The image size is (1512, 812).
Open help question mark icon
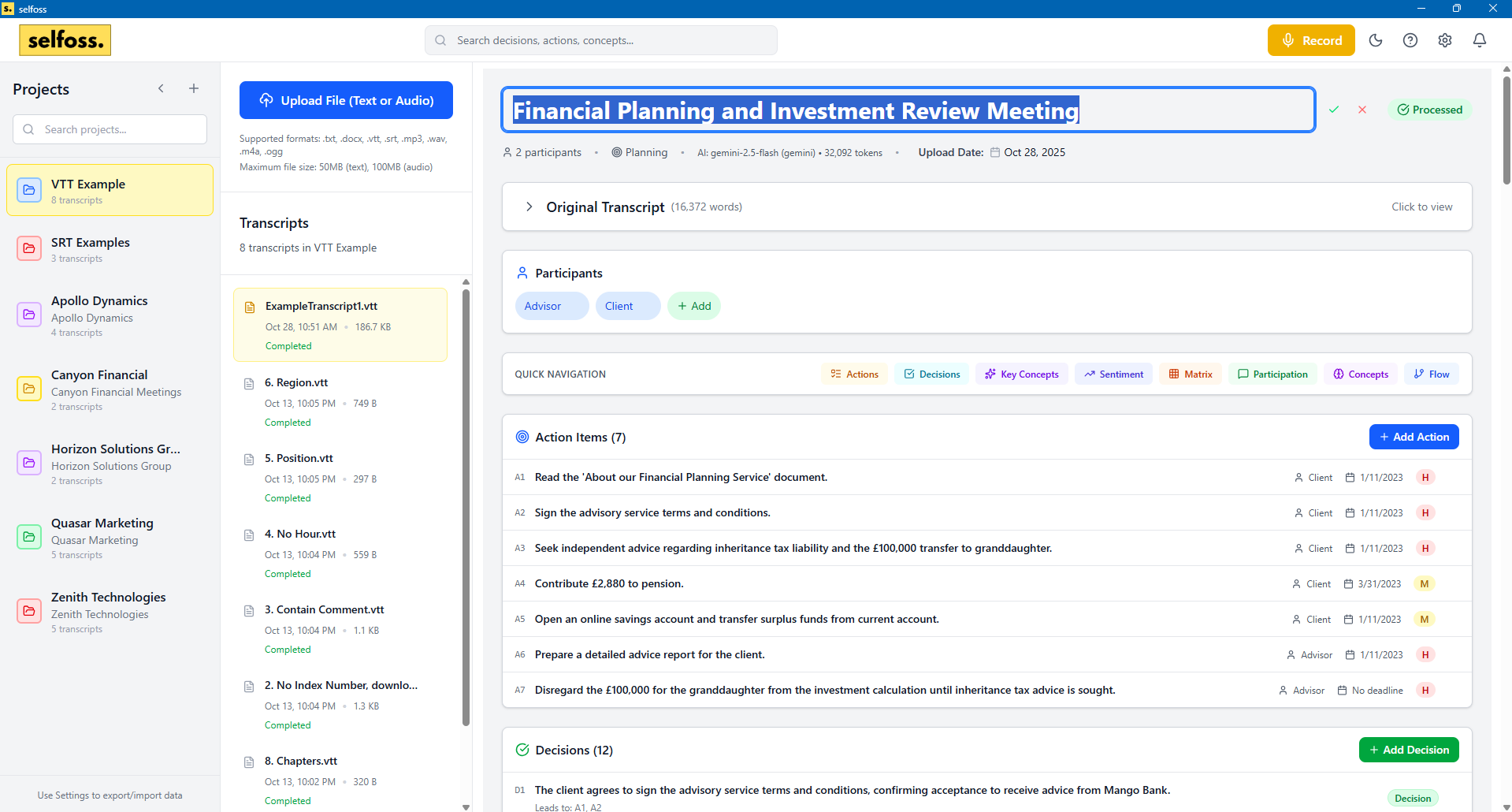point(1410,40)
